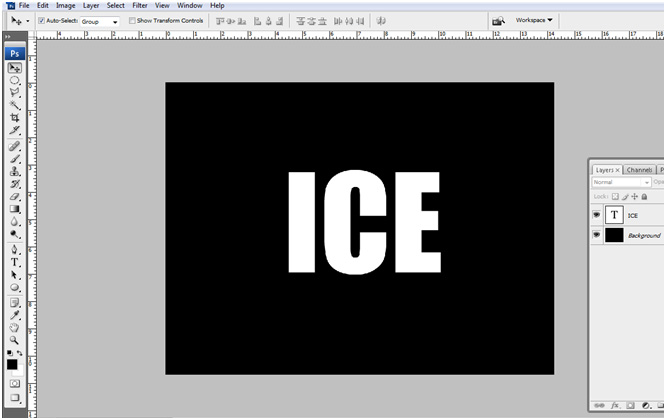Enable Show Transform Controls checkbox
666x420 pixels.
(x=132, y=20)
